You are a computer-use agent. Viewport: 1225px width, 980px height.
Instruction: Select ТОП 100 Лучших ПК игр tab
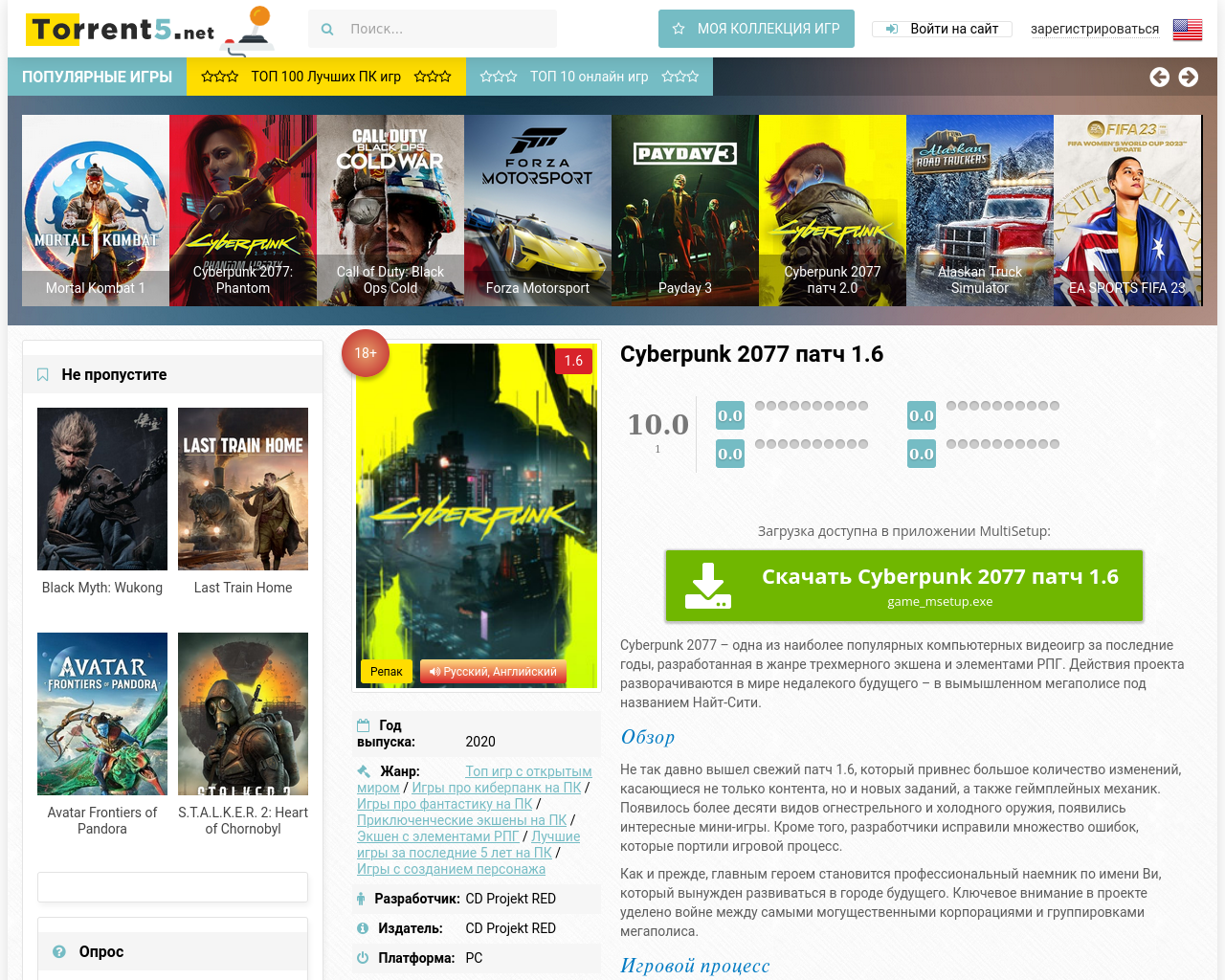click(x=326, y=77)
